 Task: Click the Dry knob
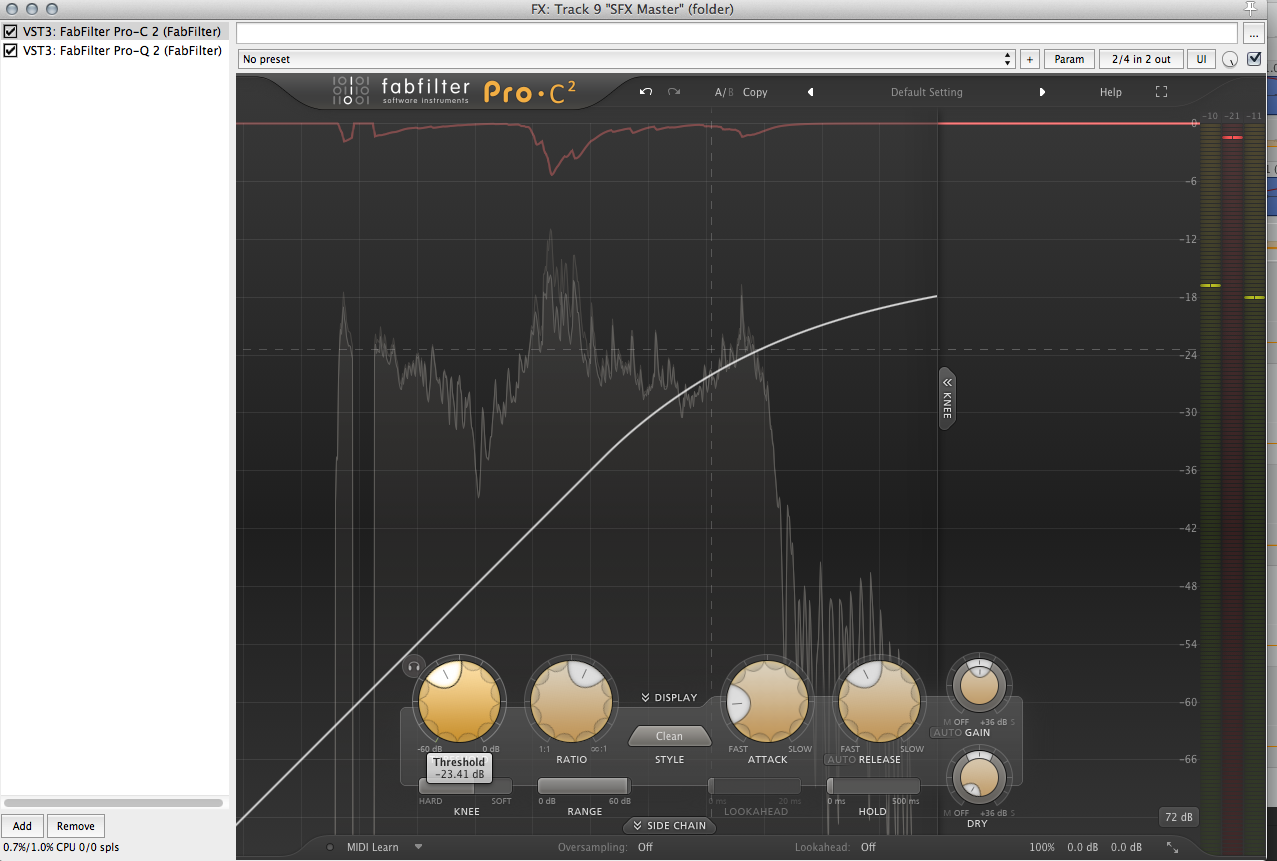[979, 776]
